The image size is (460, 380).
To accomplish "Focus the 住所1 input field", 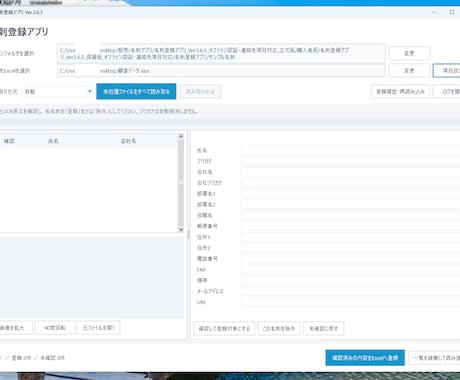I will coord(351,237).
